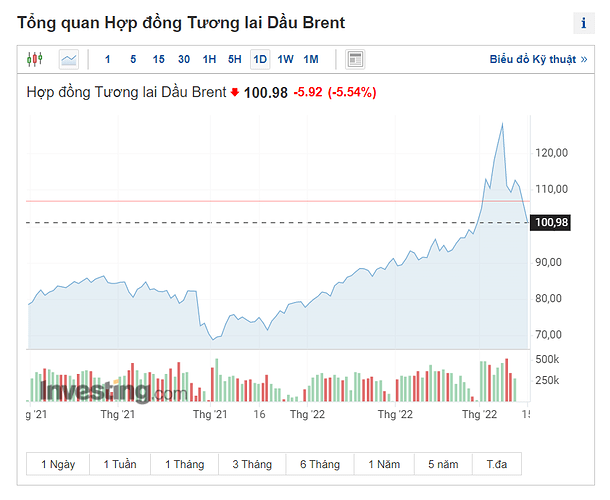The width and height of the screenshot is (610, 500).
Task: Switch interval to 1W
Action: pos(285,59)
